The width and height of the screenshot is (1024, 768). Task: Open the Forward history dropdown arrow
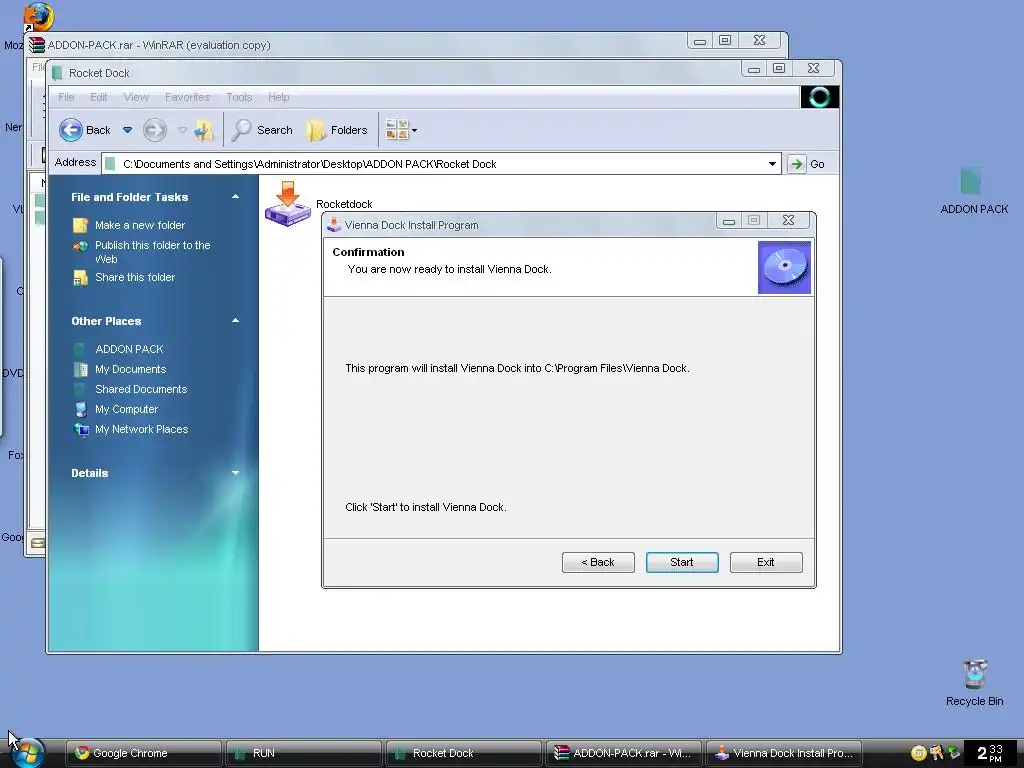click(182, 130)
